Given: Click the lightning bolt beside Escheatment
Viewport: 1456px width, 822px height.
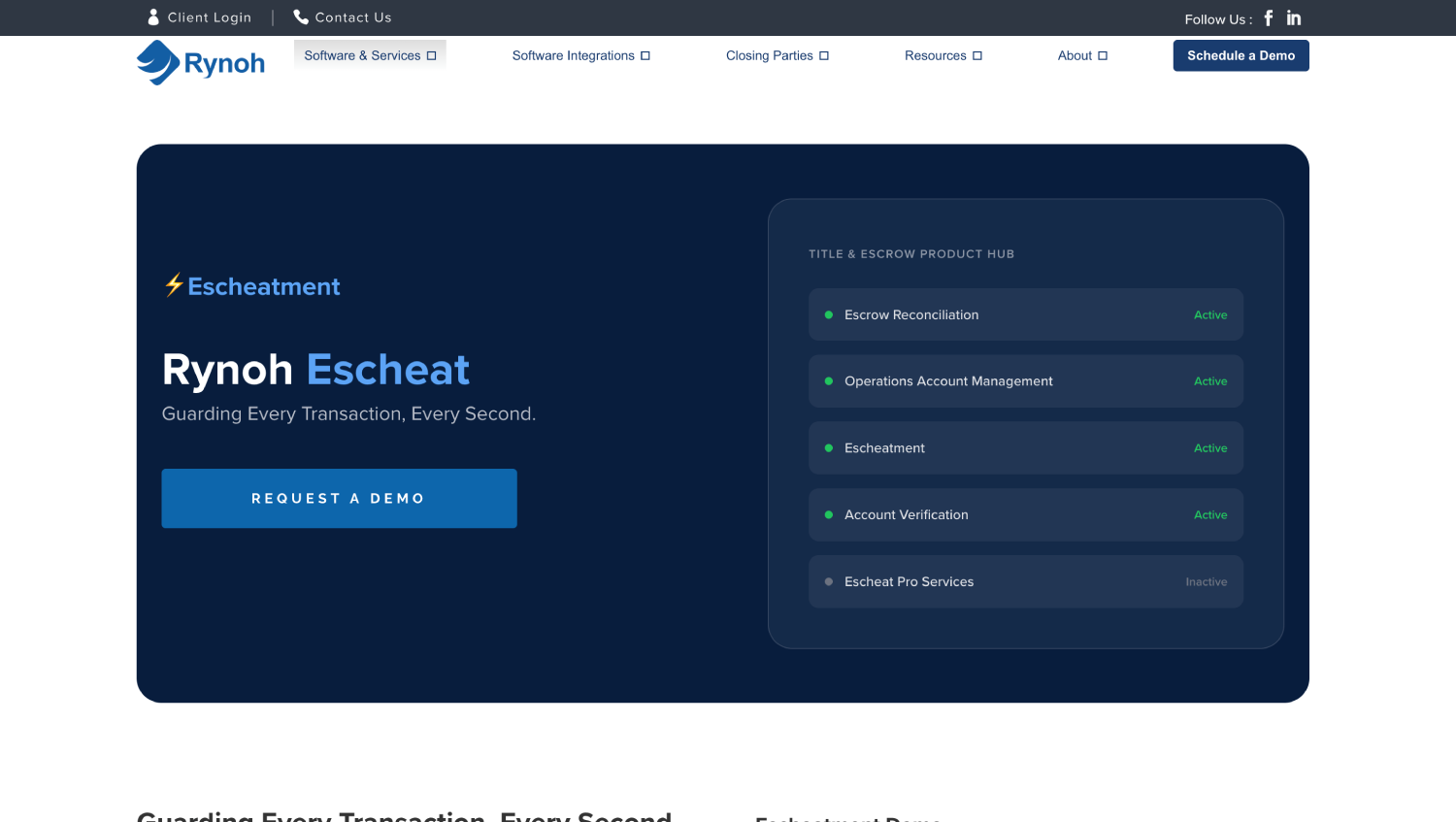Looking at the screenshot, I should click(174, 285).
